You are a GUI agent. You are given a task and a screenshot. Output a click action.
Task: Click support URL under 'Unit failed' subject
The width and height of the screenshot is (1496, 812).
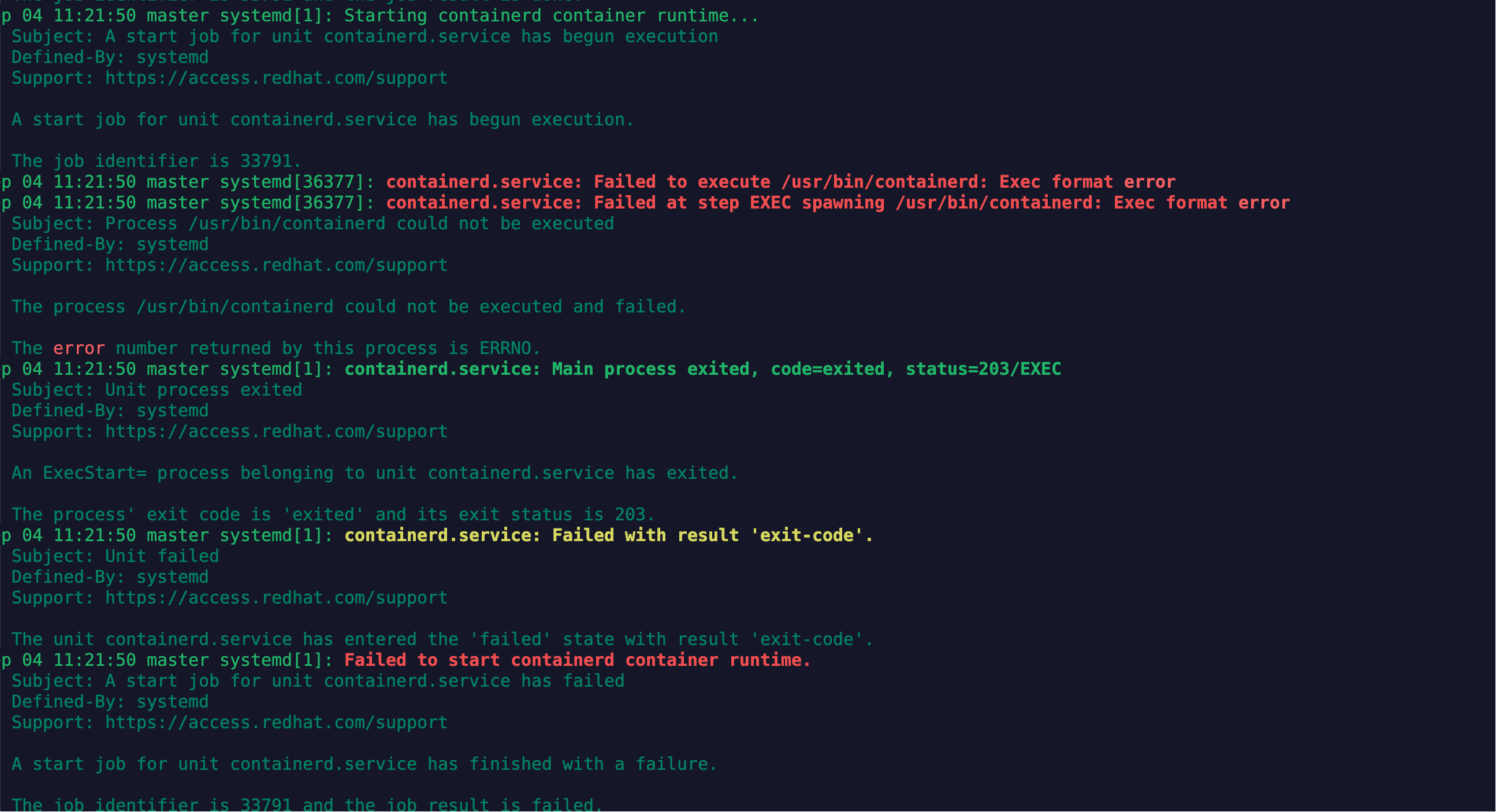click(x=277, y=598)
